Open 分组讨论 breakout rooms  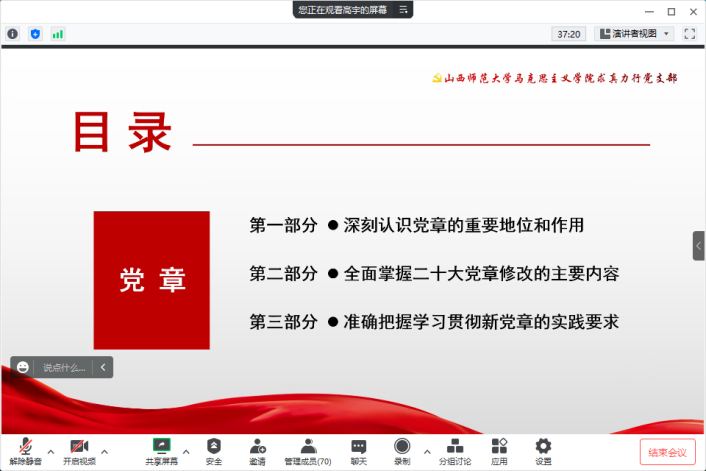click(455, 446)
